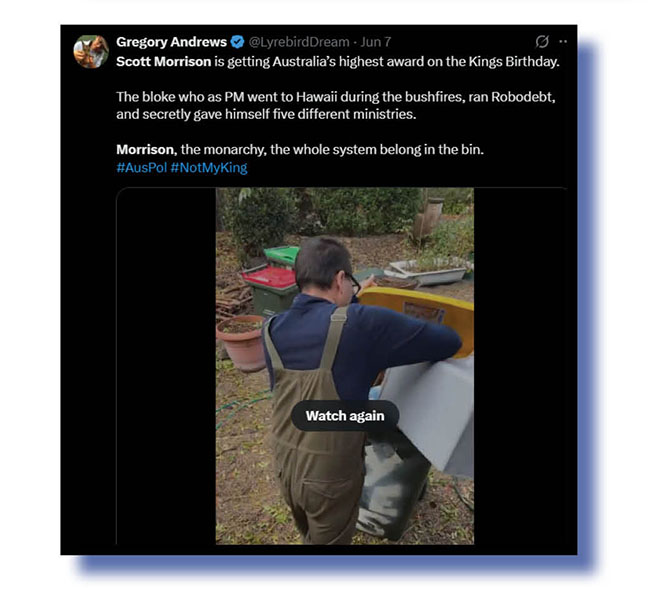Open the @LyrebirdDream handle link
652x592 pixels.
(x=299, y=42)
